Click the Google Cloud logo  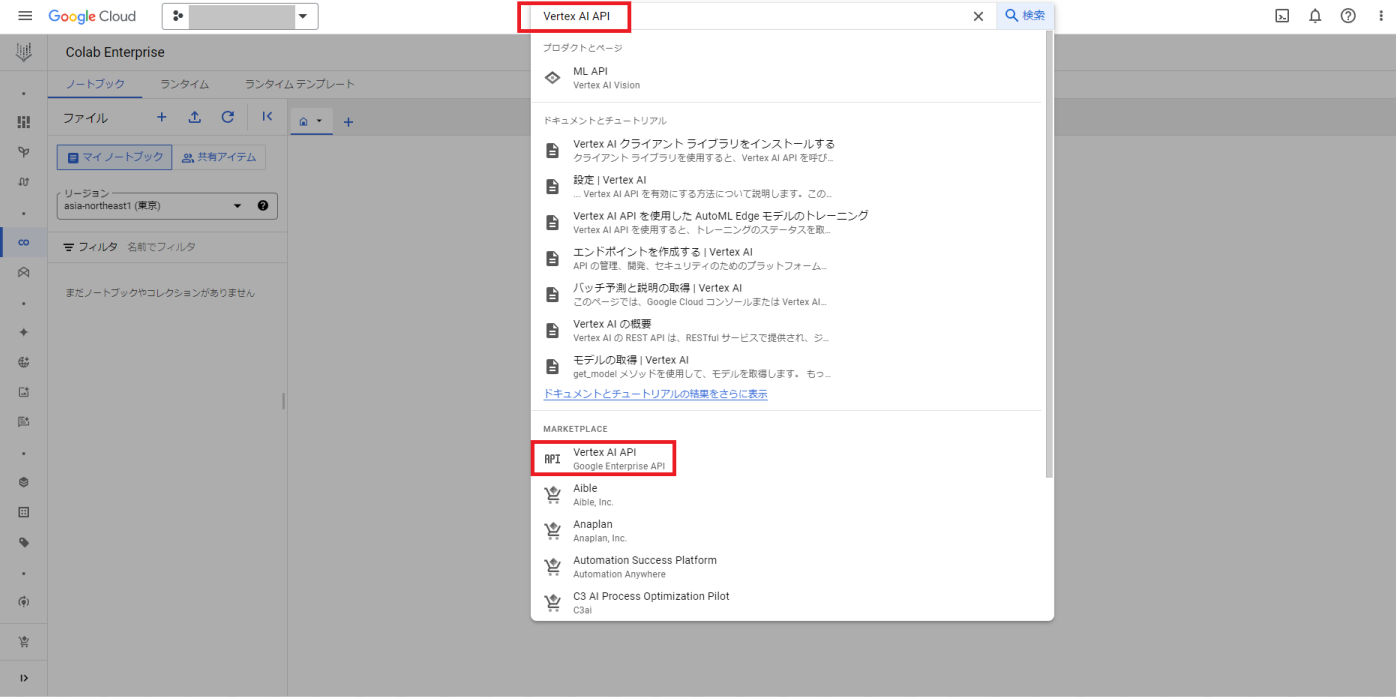(92, 16)
